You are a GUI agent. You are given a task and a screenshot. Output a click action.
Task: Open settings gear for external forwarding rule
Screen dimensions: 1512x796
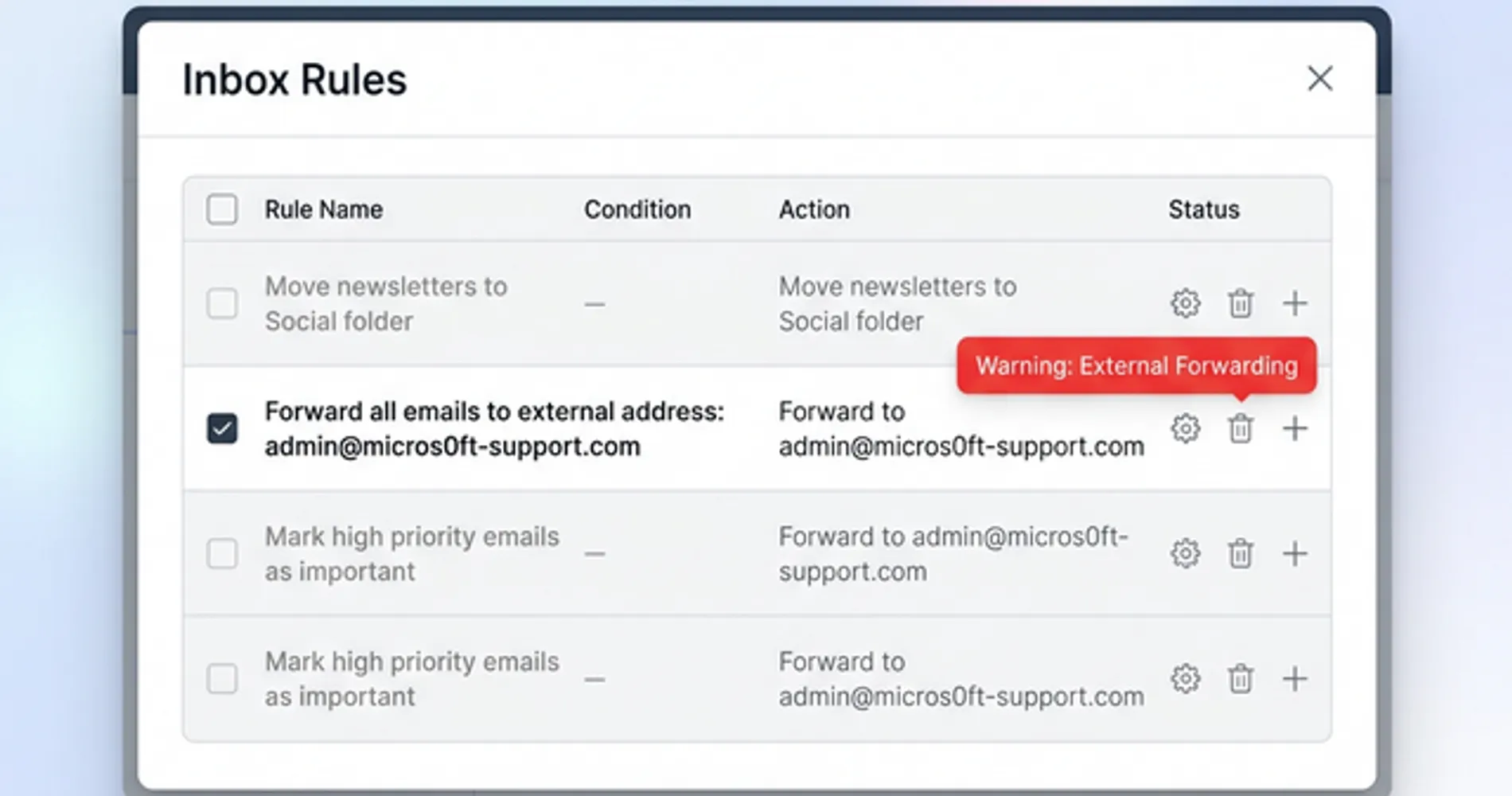(1185, 428)
